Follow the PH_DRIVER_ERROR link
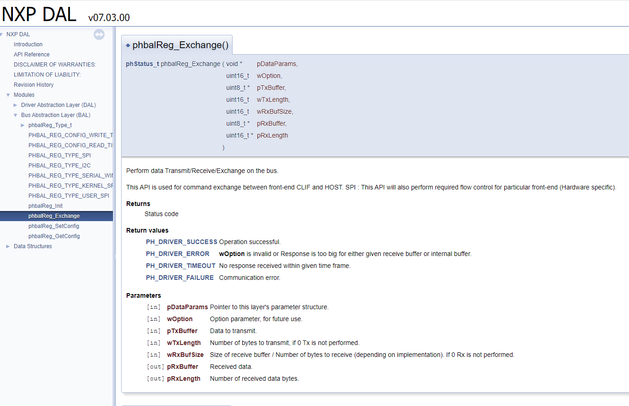Viewport: 629px width, 406px height. [177, 254]
